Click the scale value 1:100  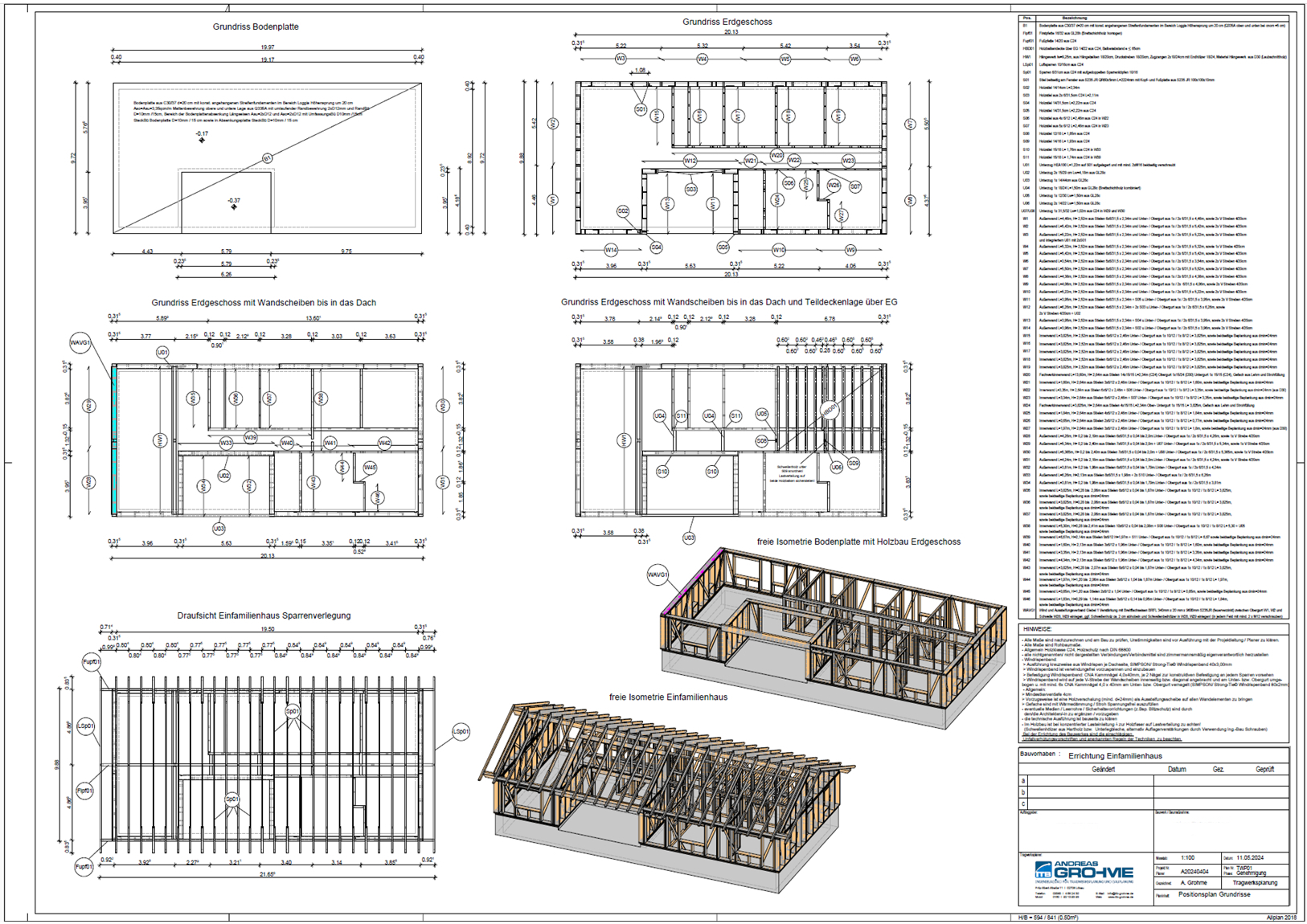coord(1189,858)
